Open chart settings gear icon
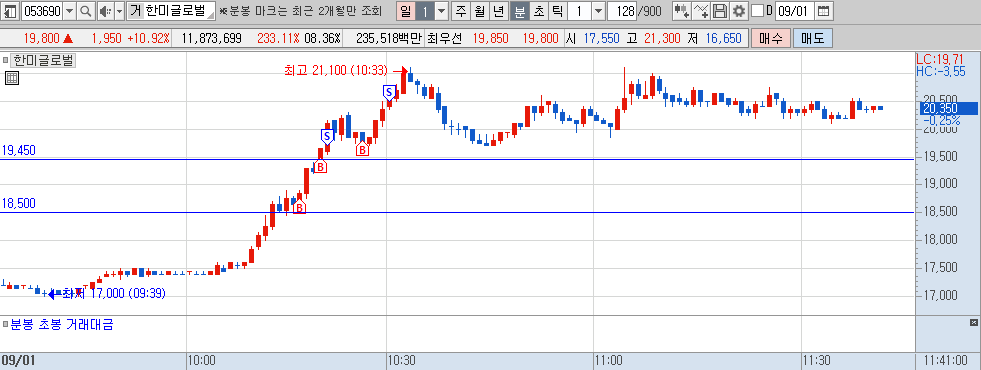Viewport: 981px width, 370px height. [x=739, y=11]
